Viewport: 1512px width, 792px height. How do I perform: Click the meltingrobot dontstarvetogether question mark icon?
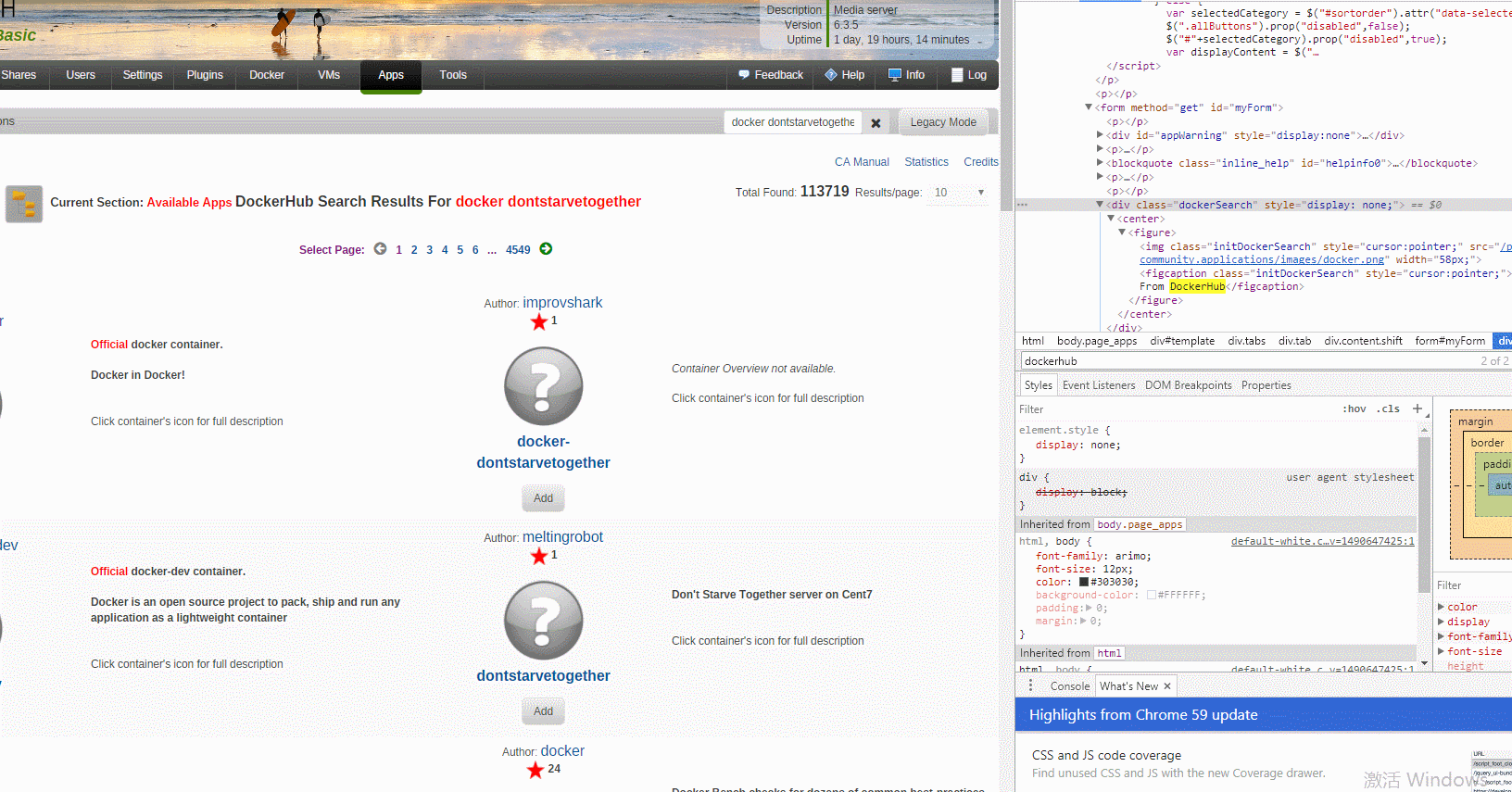543,621
